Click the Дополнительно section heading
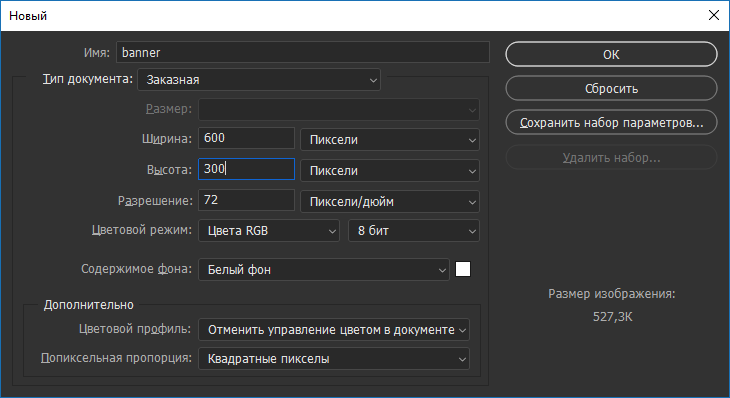The image size is (730, 398). pyautogui.click(x=88, y=305)
